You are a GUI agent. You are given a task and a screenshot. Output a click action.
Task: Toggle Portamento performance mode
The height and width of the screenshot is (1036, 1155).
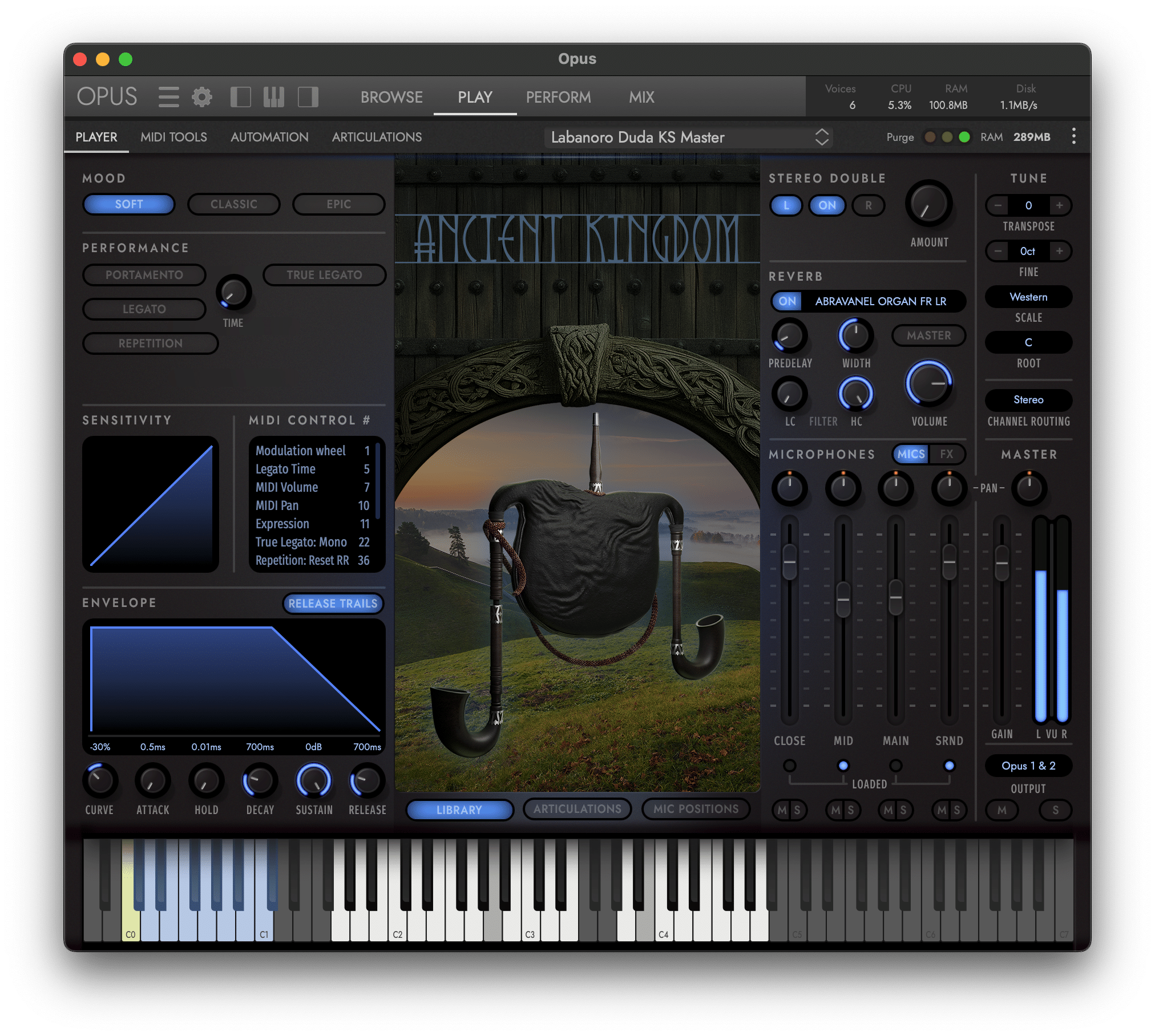144,275
